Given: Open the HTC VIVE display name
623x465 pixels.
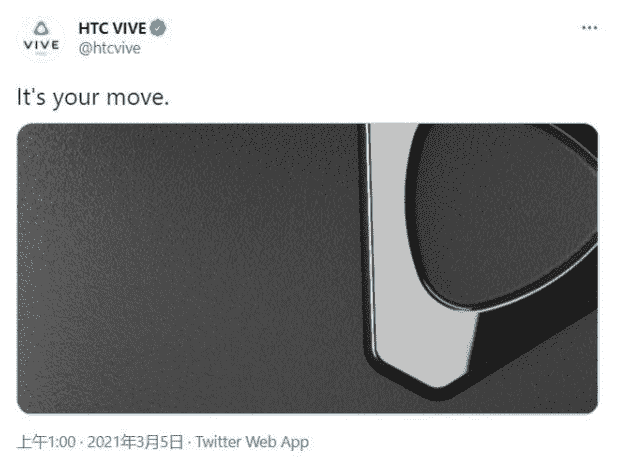Looking at the screenshot, I should [x=112, y=28].
